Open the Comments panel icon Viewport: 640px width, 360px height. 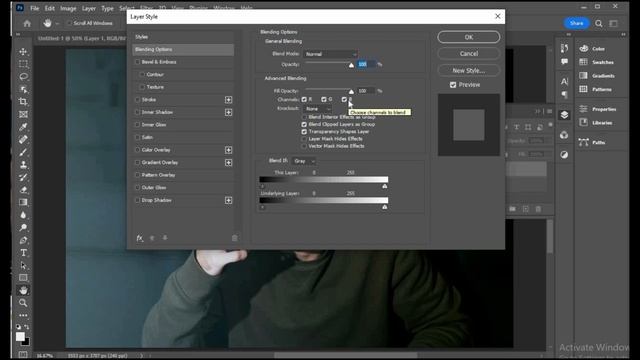coord(564,62)
